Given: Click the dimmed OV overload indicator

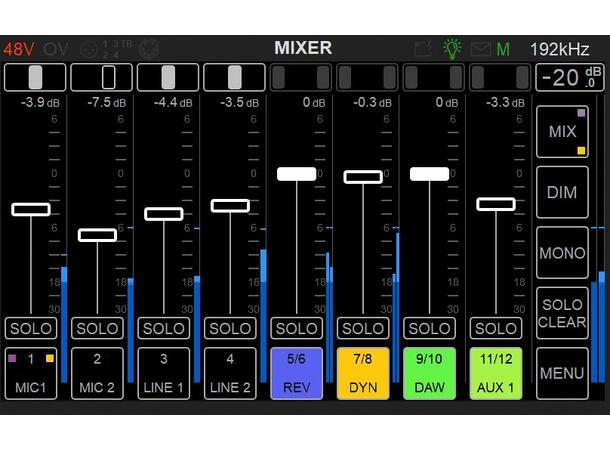Looking at the screenshot, I should point(56,49).
